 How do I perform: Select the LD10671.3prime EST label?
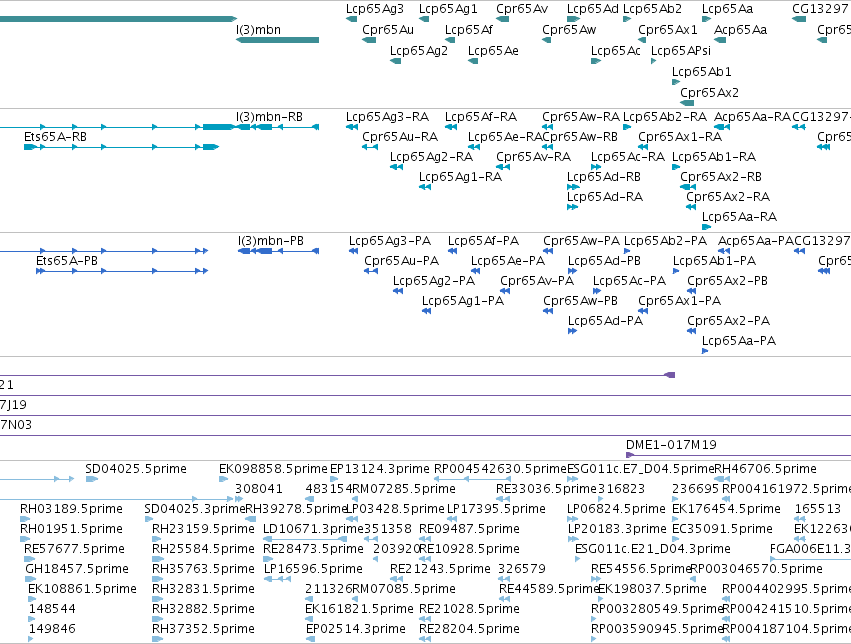point(313,529)
